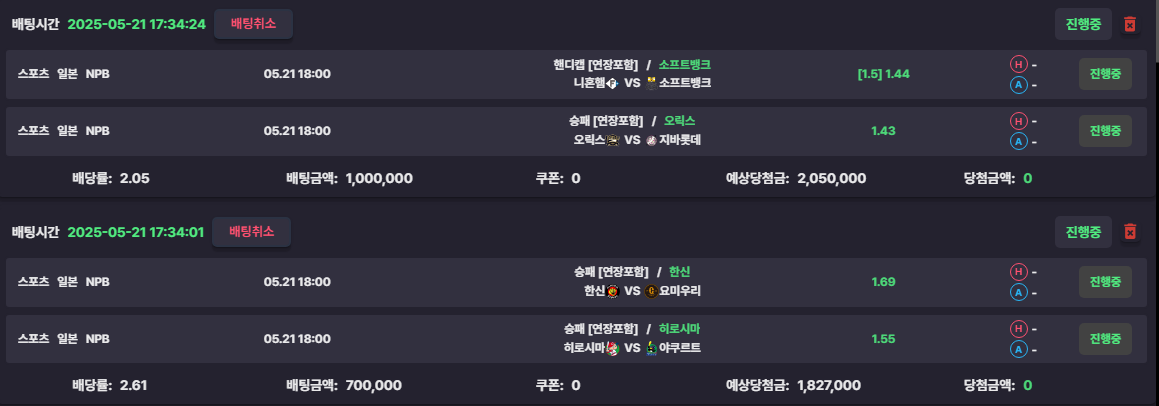
Task: Click the A icon in the 소프트뱅크 handicap row
Action: tap(1019, 85)
